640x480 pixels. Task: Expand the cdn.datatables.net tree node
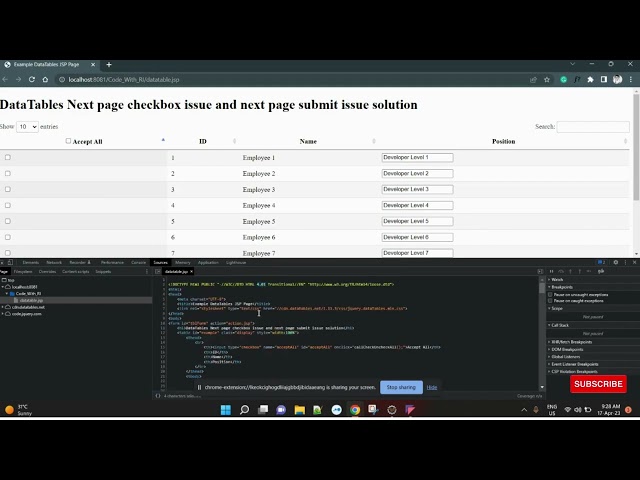[x=3, y=307]
